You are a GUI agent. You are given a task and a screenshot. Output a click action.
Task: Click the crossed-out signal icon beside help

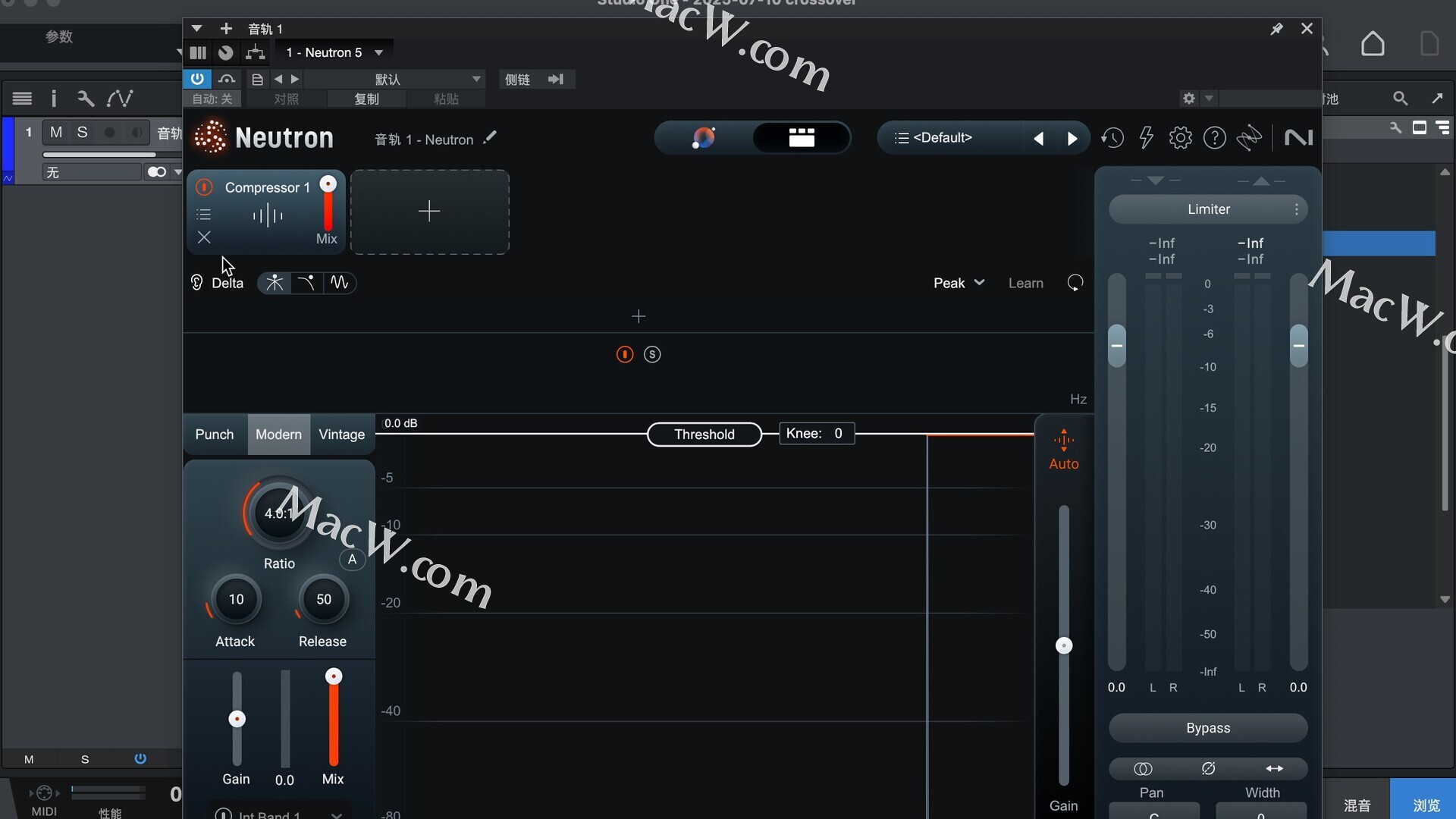tap(1249, 138)
